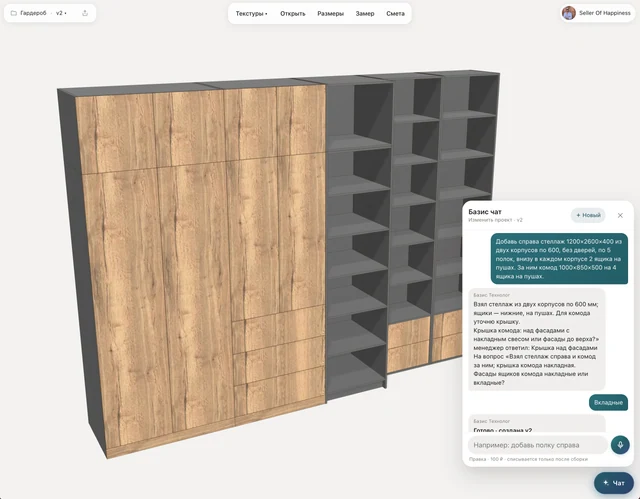The height and width of the screenshot is (499, 640).
Task: Select the tall left wooden wardrobe door
Action: (x=127, y=306)
